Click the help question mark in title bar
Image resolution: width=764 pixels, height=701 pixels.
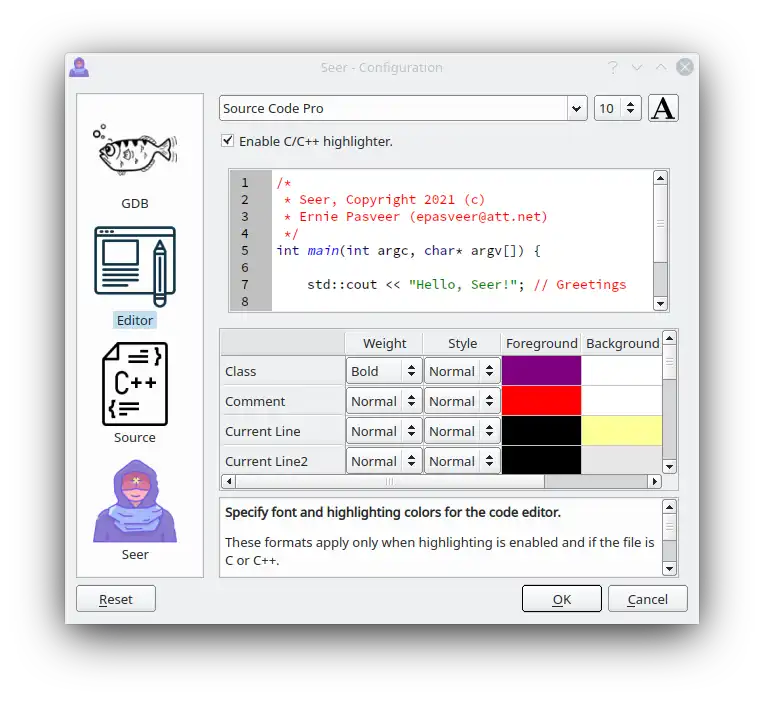click(x=612, y=67)
